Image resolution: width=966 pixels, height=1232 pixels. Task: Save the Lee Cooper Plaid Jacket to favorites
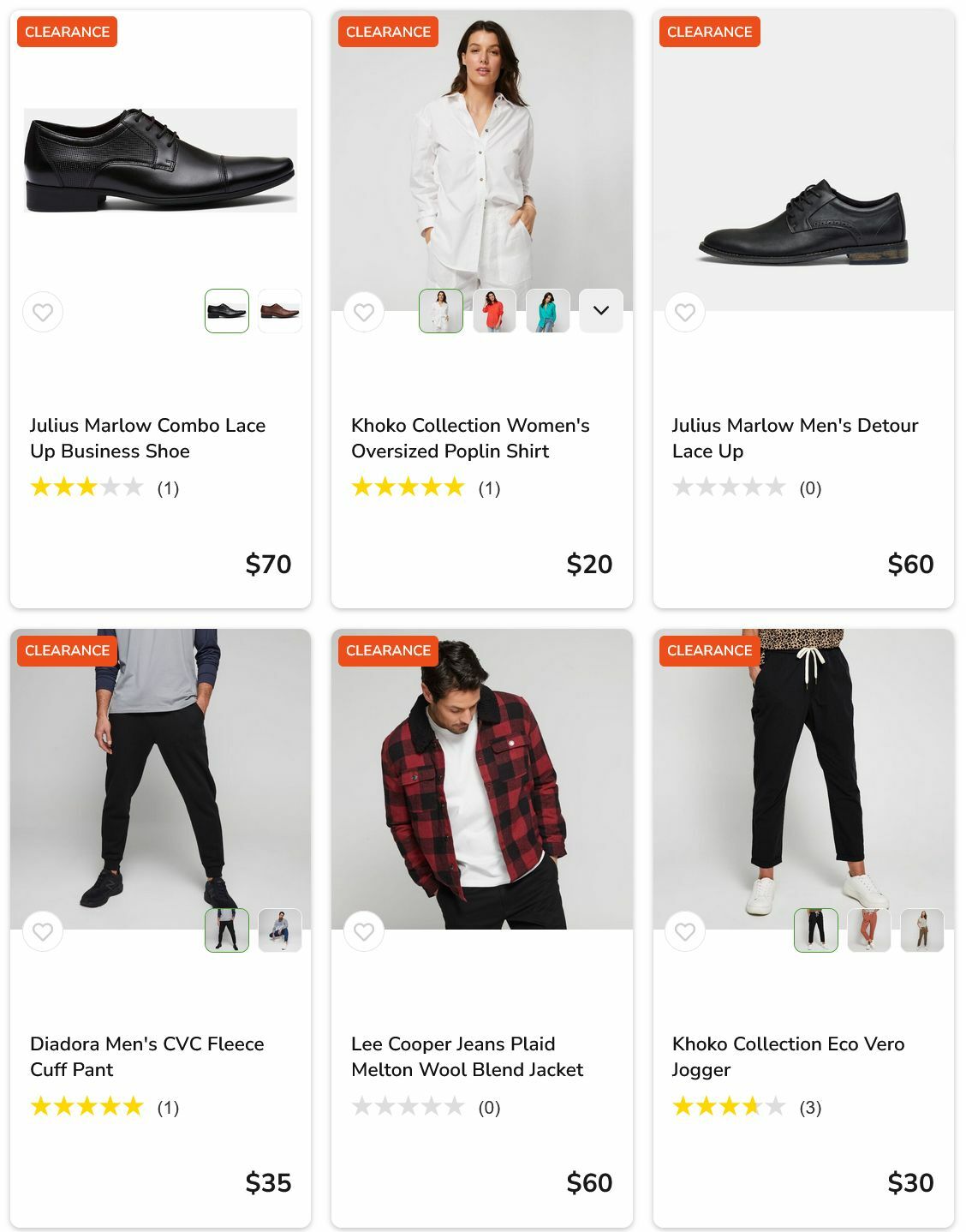pos(364,931)
